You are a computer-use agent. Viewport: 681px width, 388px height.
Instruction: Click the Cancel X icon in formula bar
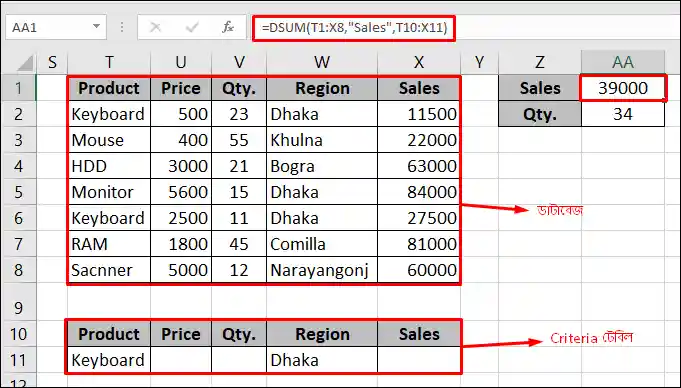(155, 28)
